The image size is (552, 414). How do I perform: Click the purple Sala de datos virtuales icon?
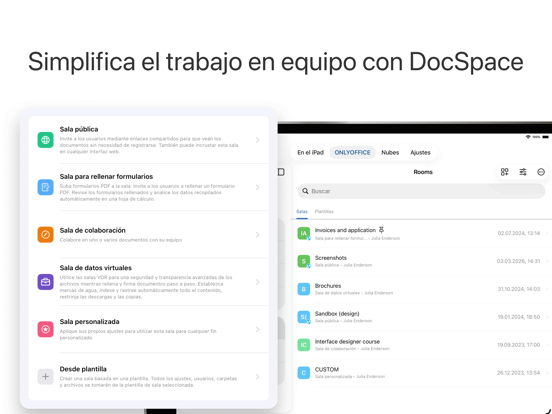click(x=45, y=282)
